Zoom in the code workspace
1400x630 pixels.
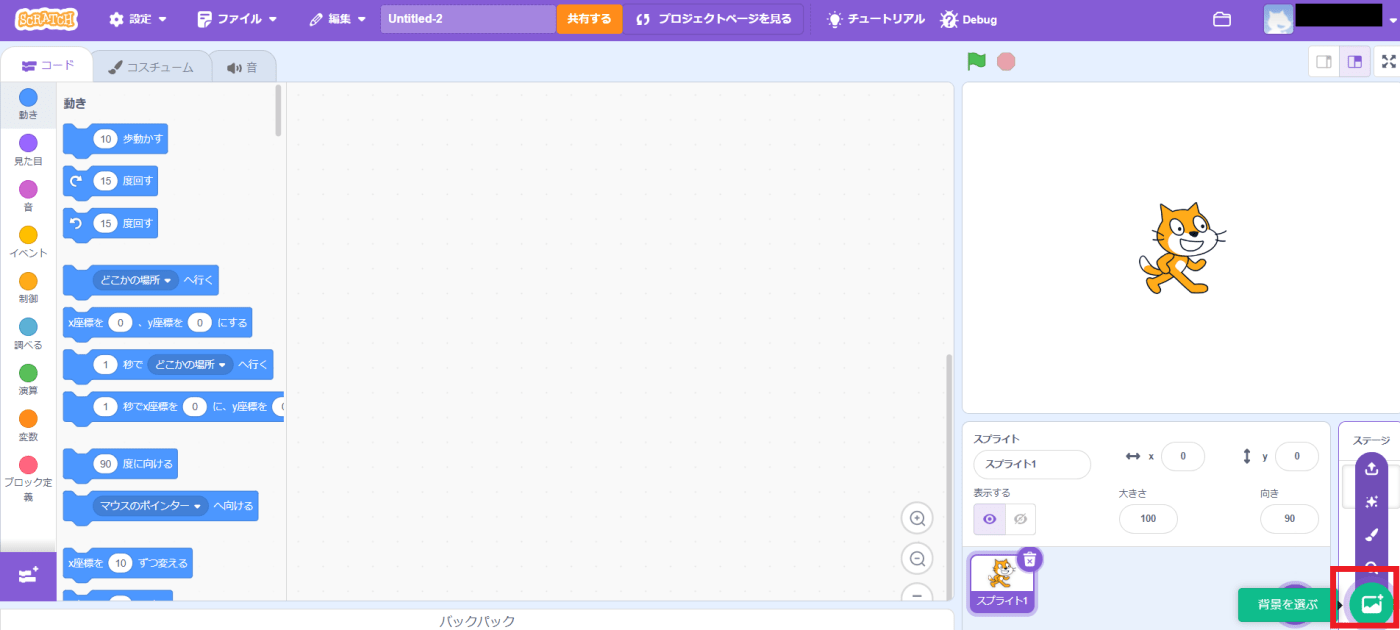(x=917, y=518)
